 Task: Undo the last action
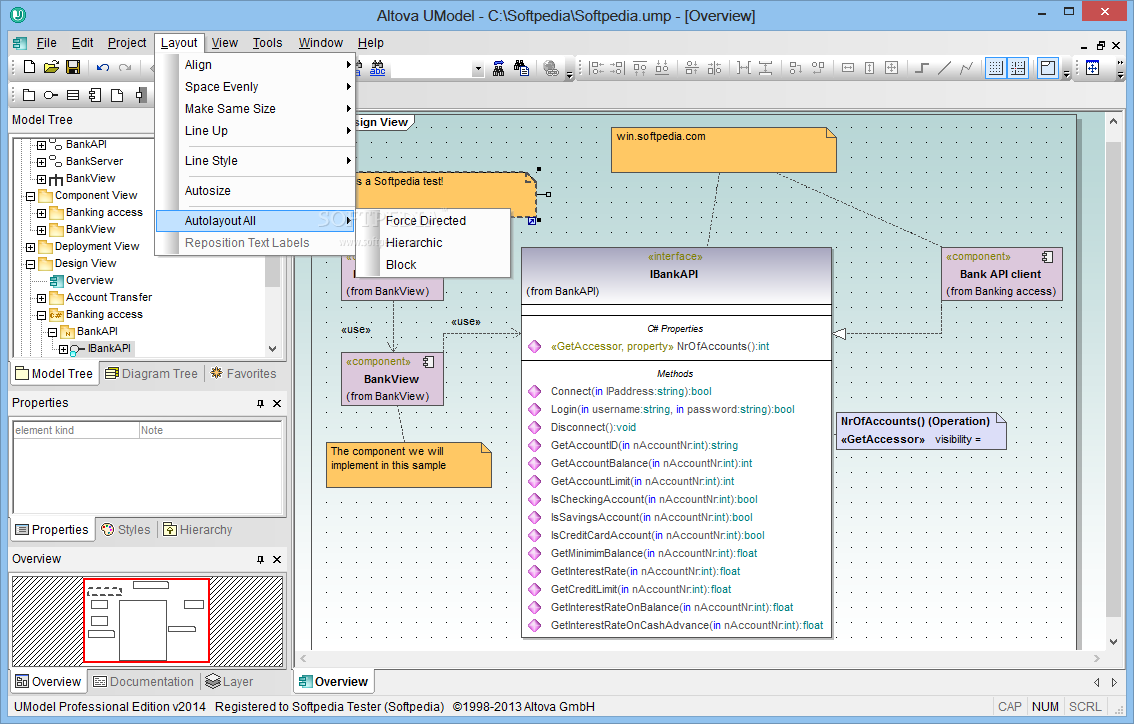(103, 67)
